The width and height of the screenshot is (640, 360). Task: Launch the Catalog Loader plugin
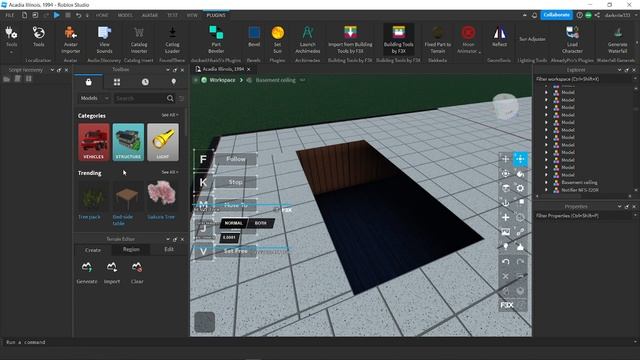pyautogui.click(x=172, y=40)
